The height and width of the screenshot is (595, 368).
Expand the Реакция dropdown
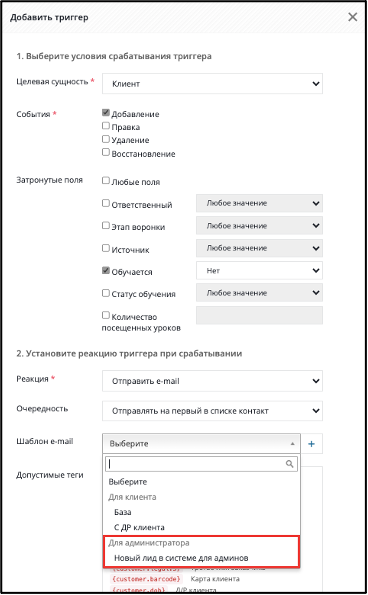pyautogui.click(x=212, y=381)
